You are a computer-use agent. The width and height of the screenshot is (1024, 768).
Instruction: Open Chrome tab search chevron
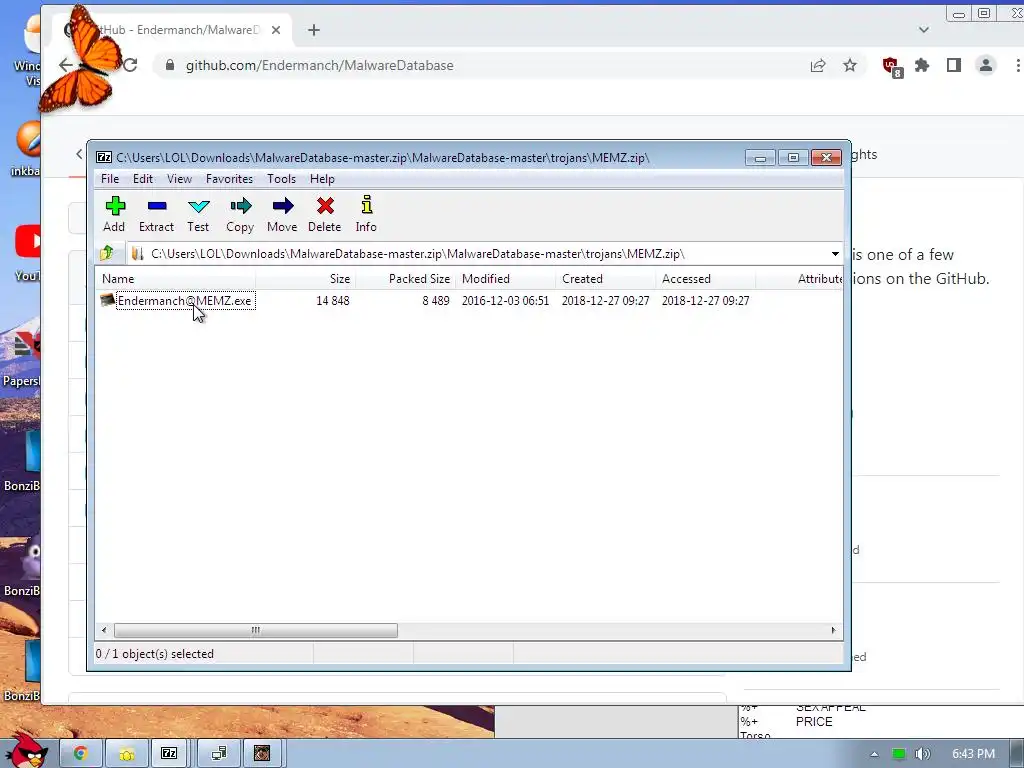pos(923,29)
